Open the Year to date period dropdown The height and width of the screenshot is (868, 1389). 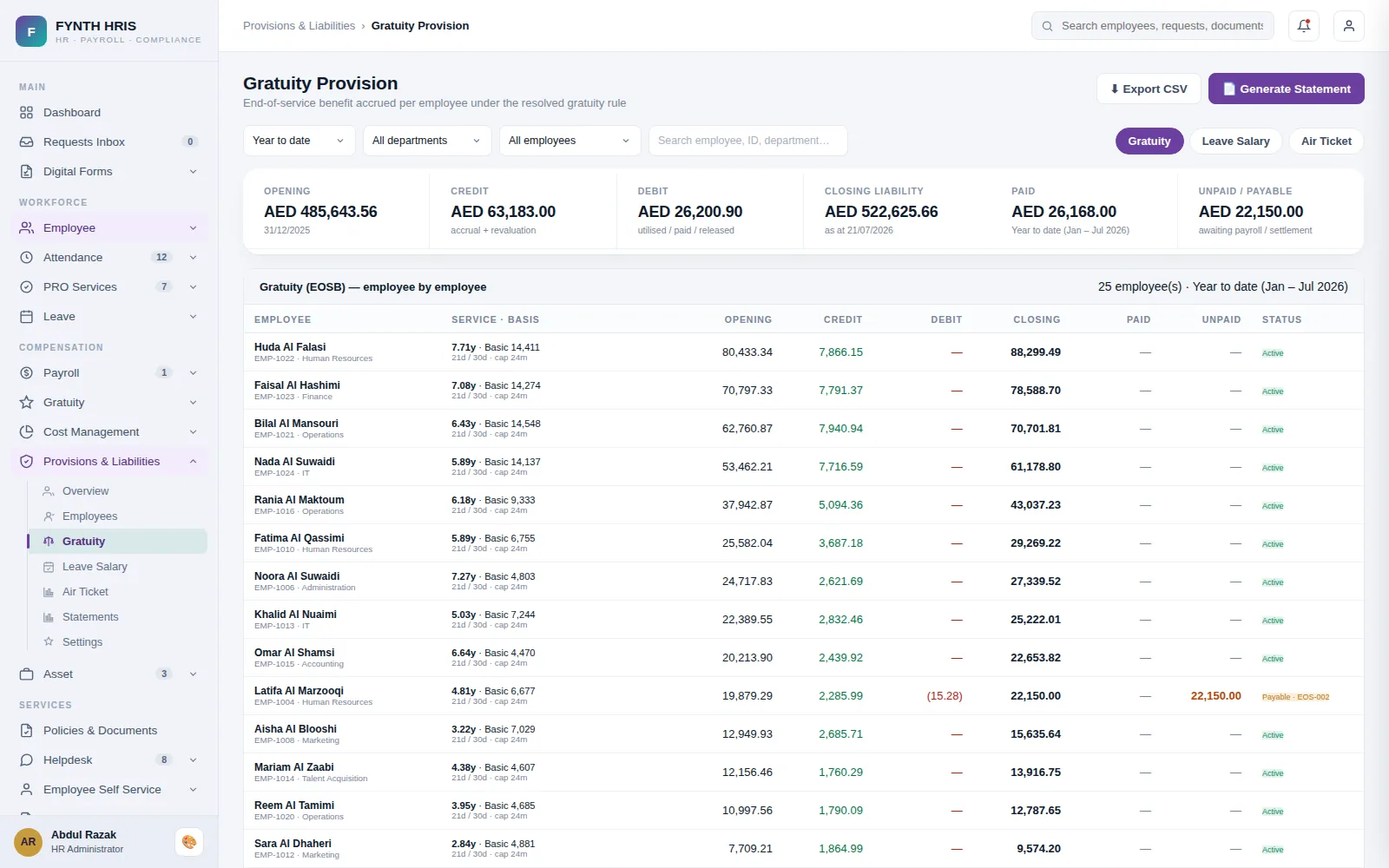[x=299, y=141]
